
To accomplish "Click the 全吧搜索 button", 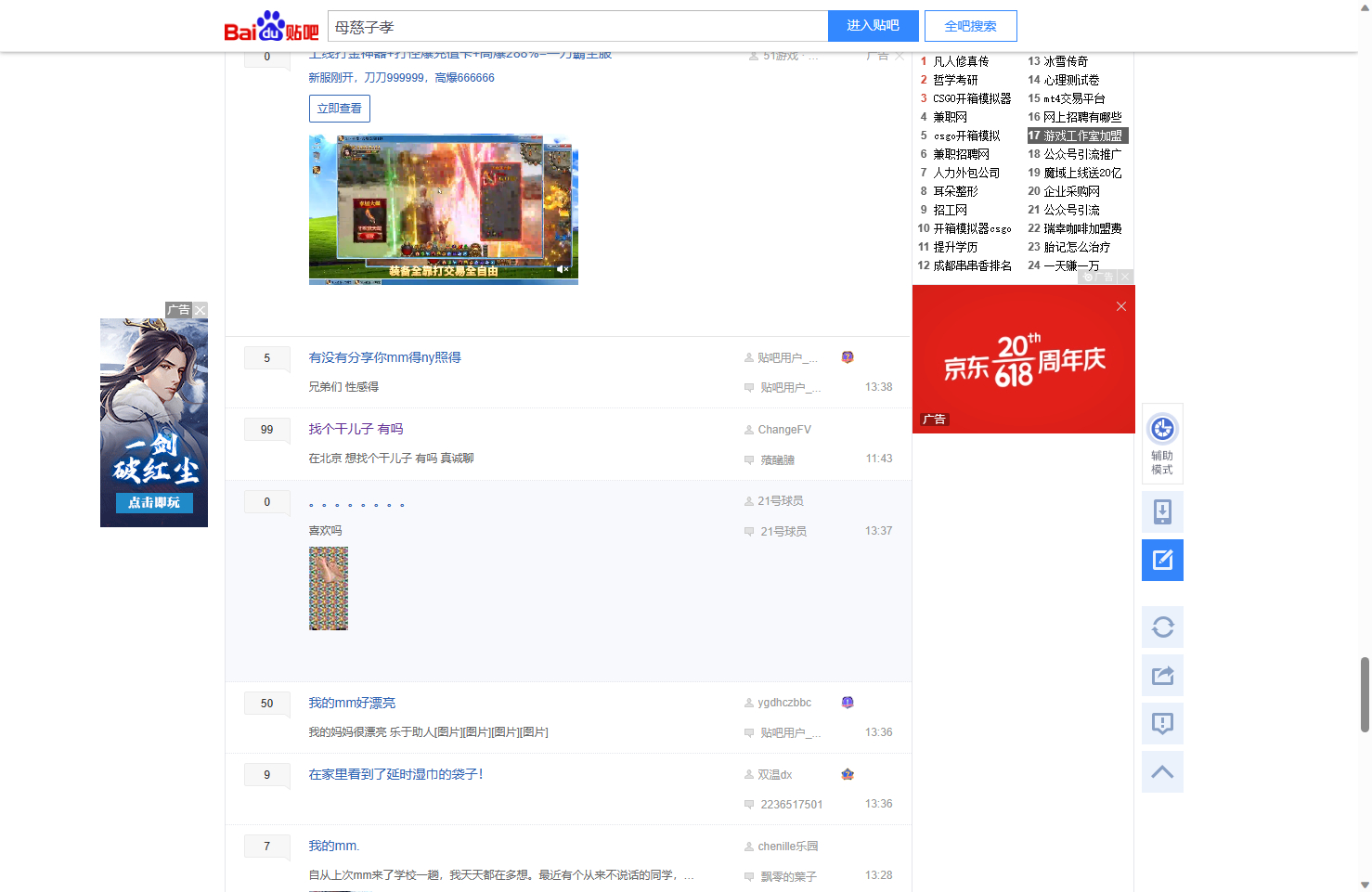I will [970, 26].
